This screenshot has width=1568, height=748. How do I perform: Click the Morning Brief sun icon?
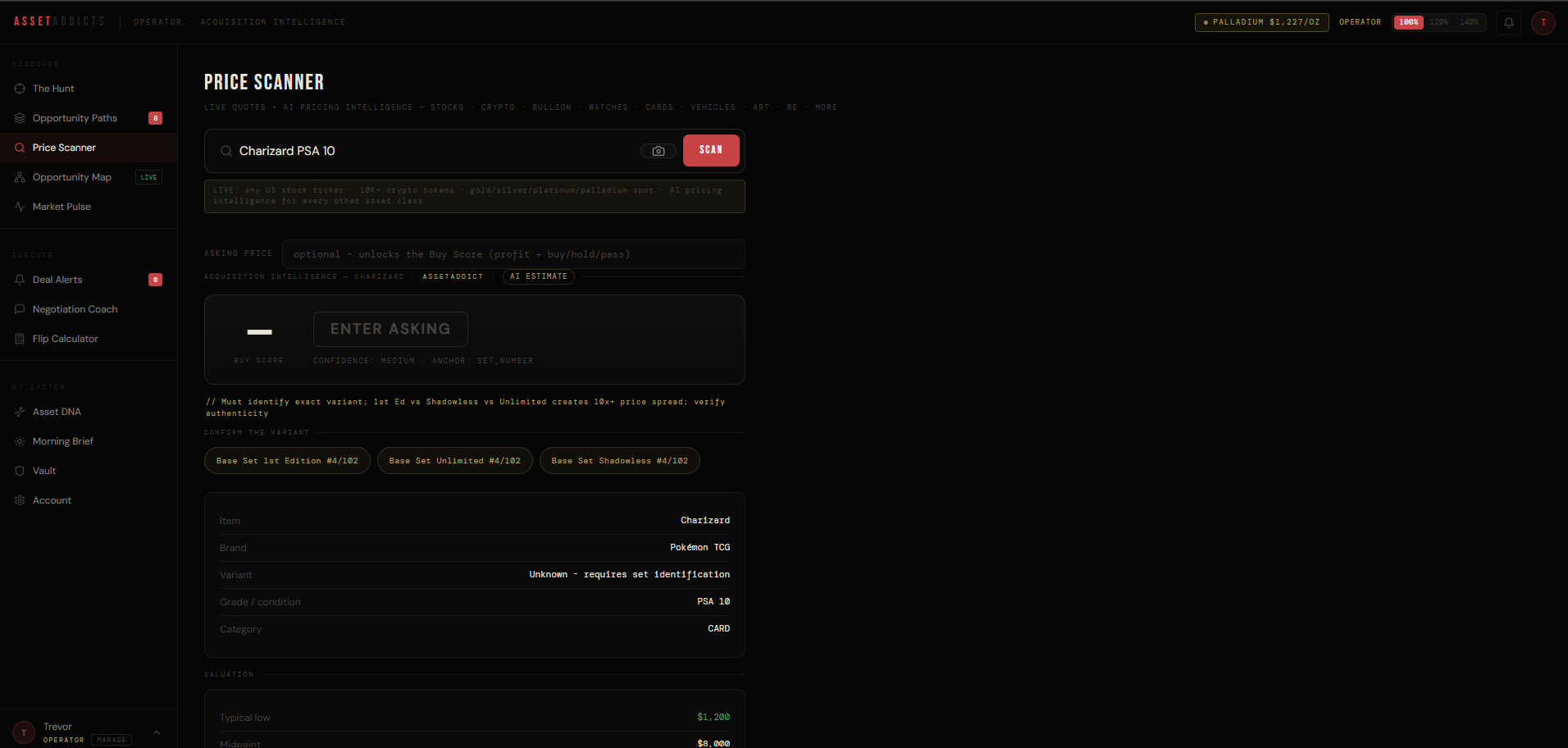point(20,441)
